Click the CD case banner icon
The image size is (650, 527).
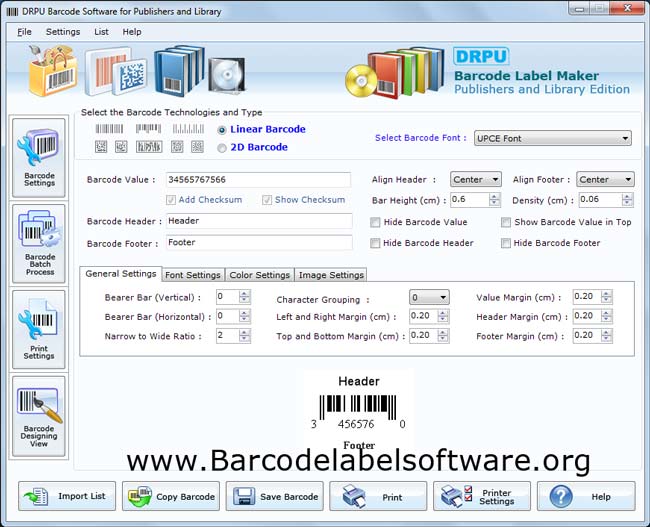(226, 75)
